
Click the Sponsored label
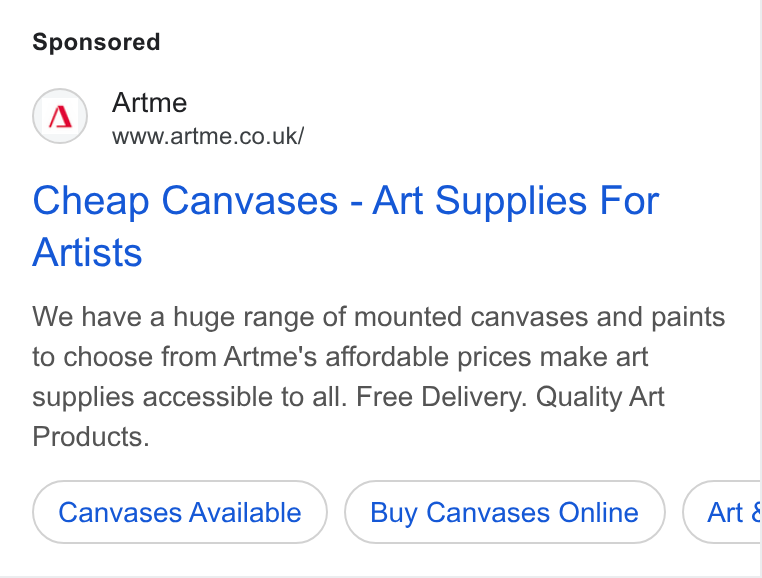(x=96, y=42)
